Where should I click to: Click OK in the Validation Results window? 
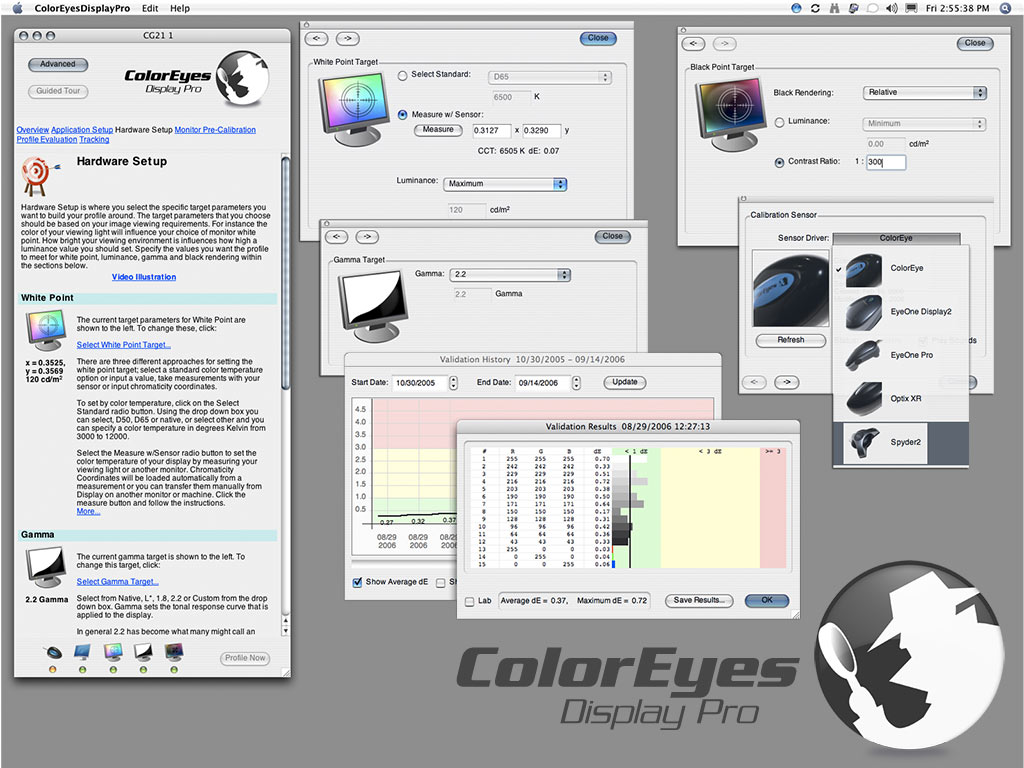[767, 600]
